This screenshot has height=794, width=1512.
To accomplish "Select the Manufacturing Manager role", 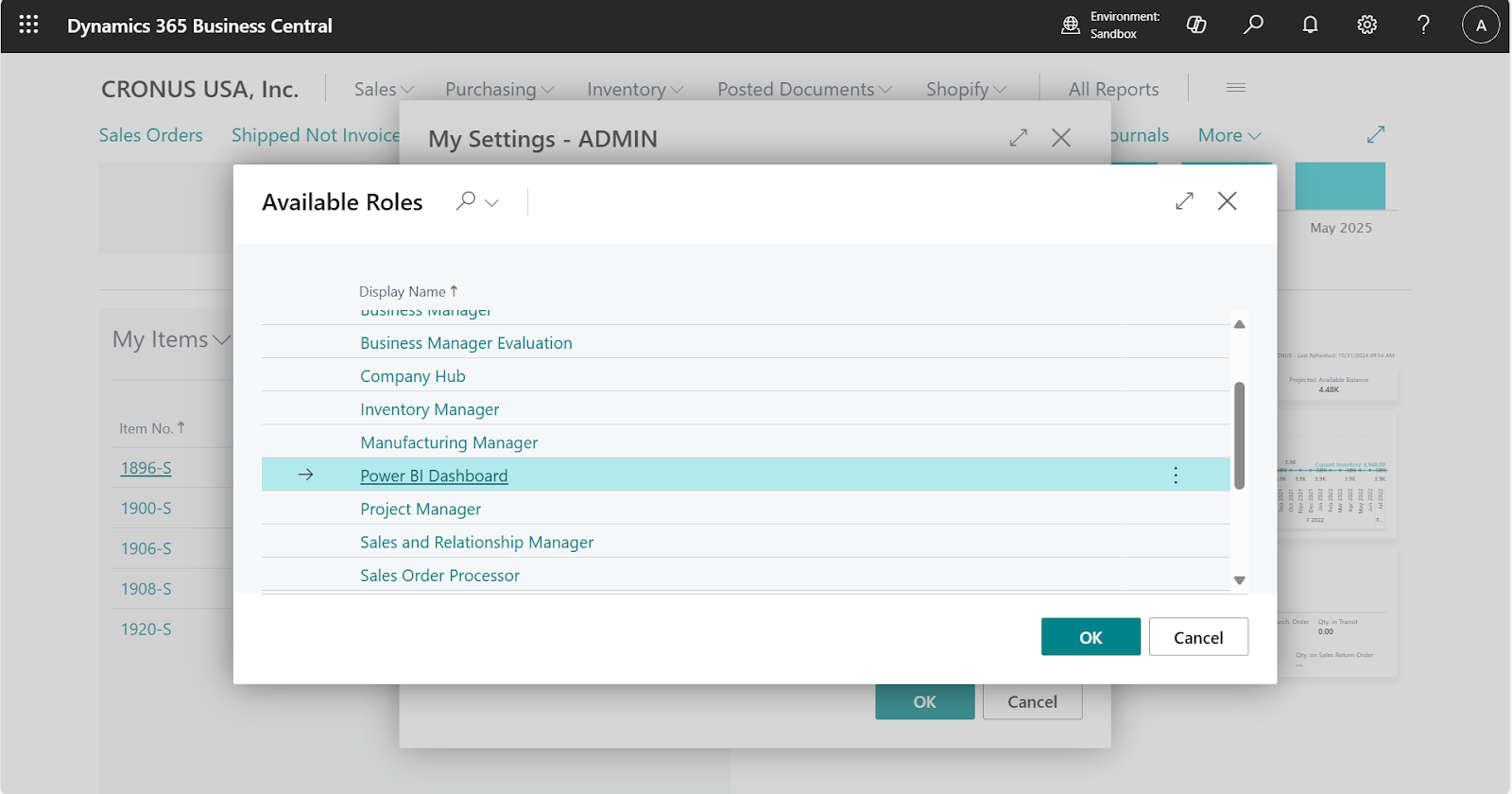I will 449,442.
